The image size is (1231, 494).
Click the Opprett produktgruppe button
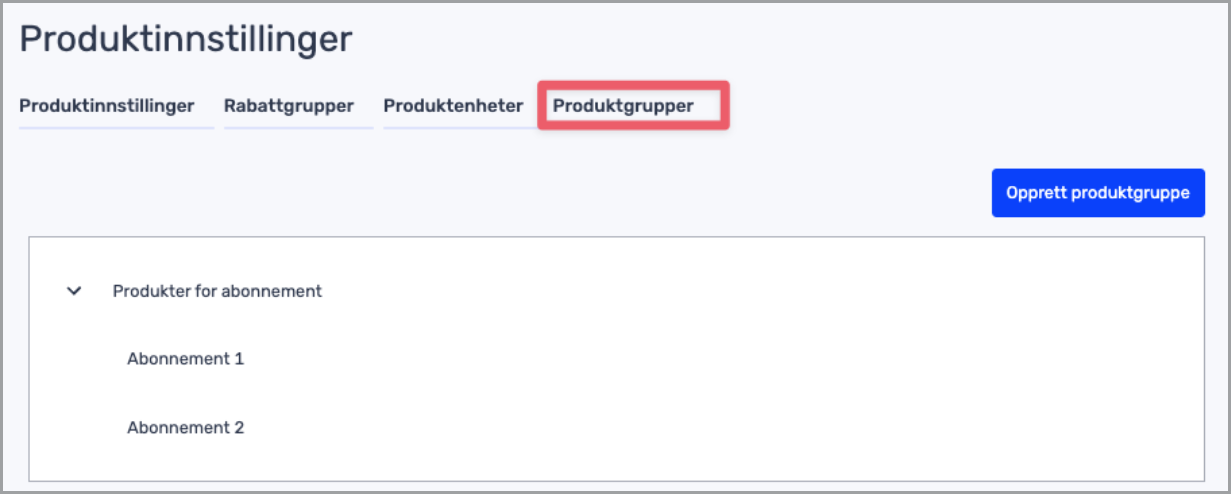pos(1098,193)
